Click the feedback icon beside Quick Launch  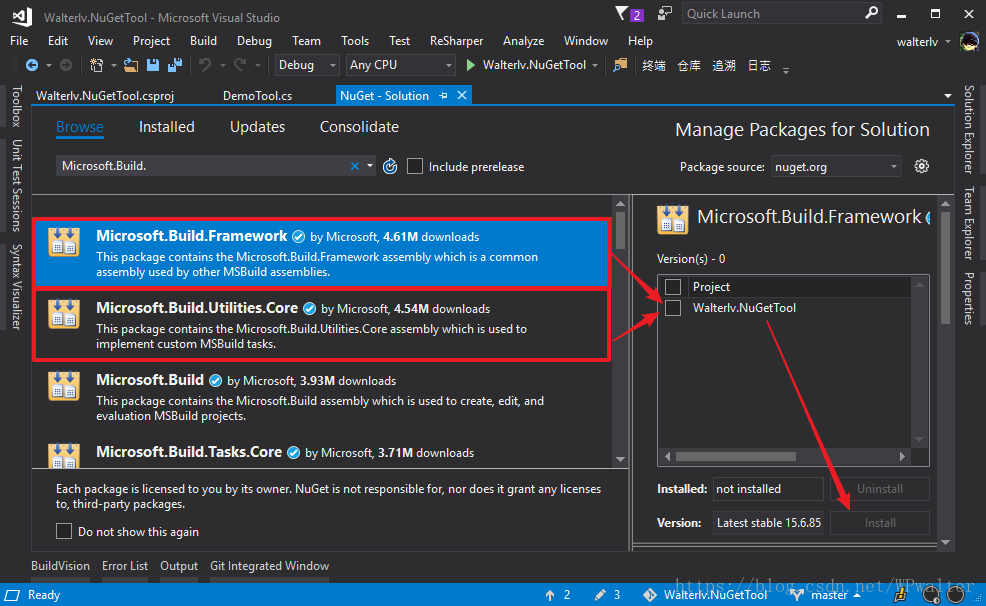click(x=665, y=13)
